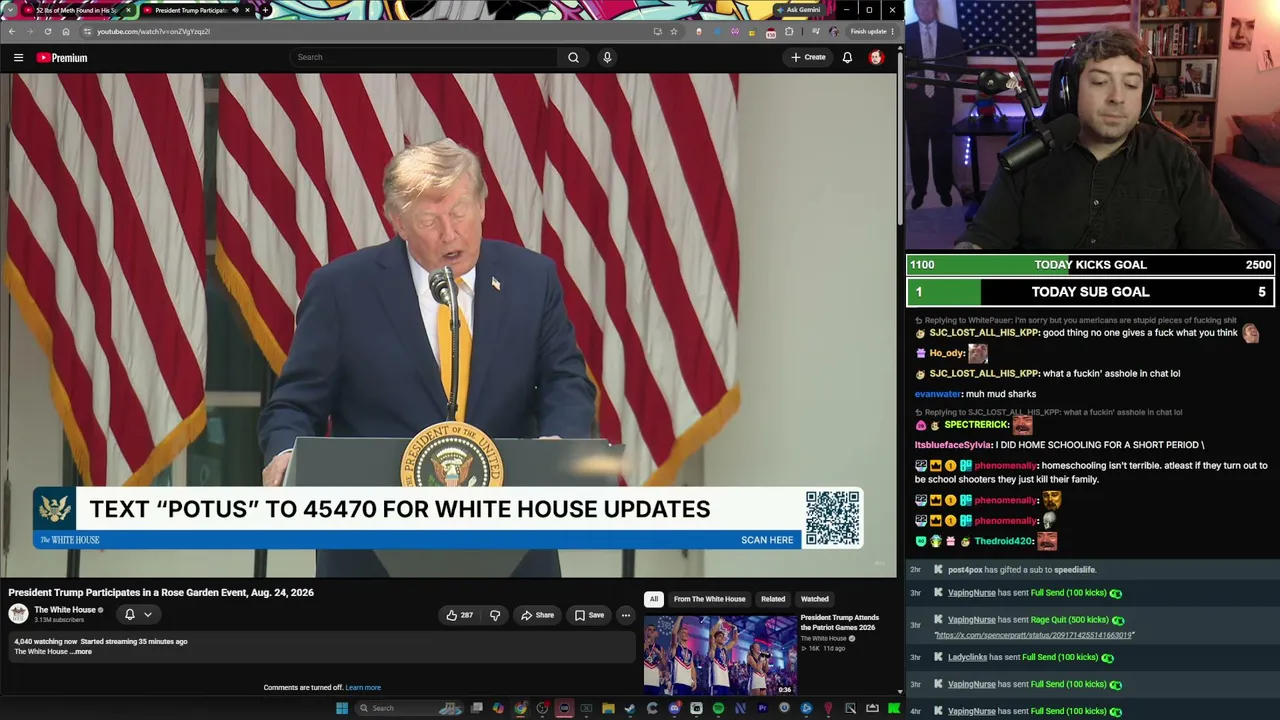This screenshot has height=720, width=1280.
Task: Bookmark this page with the star icon
Action: pyautogui.click(x=674, y=31)
